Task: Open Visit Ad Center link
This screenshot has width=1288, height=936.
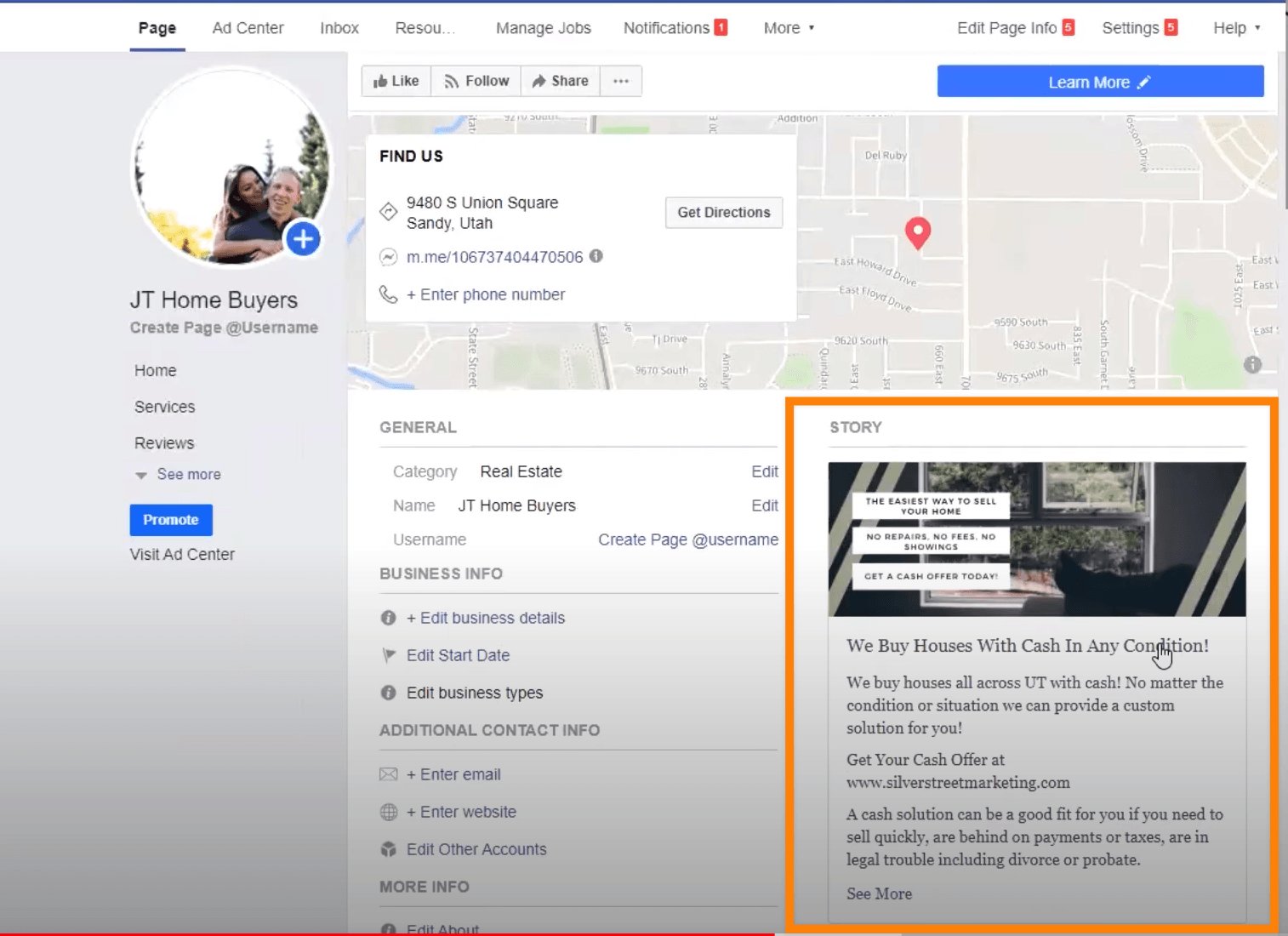Action: pyautogui.click(x=182, y=554)
